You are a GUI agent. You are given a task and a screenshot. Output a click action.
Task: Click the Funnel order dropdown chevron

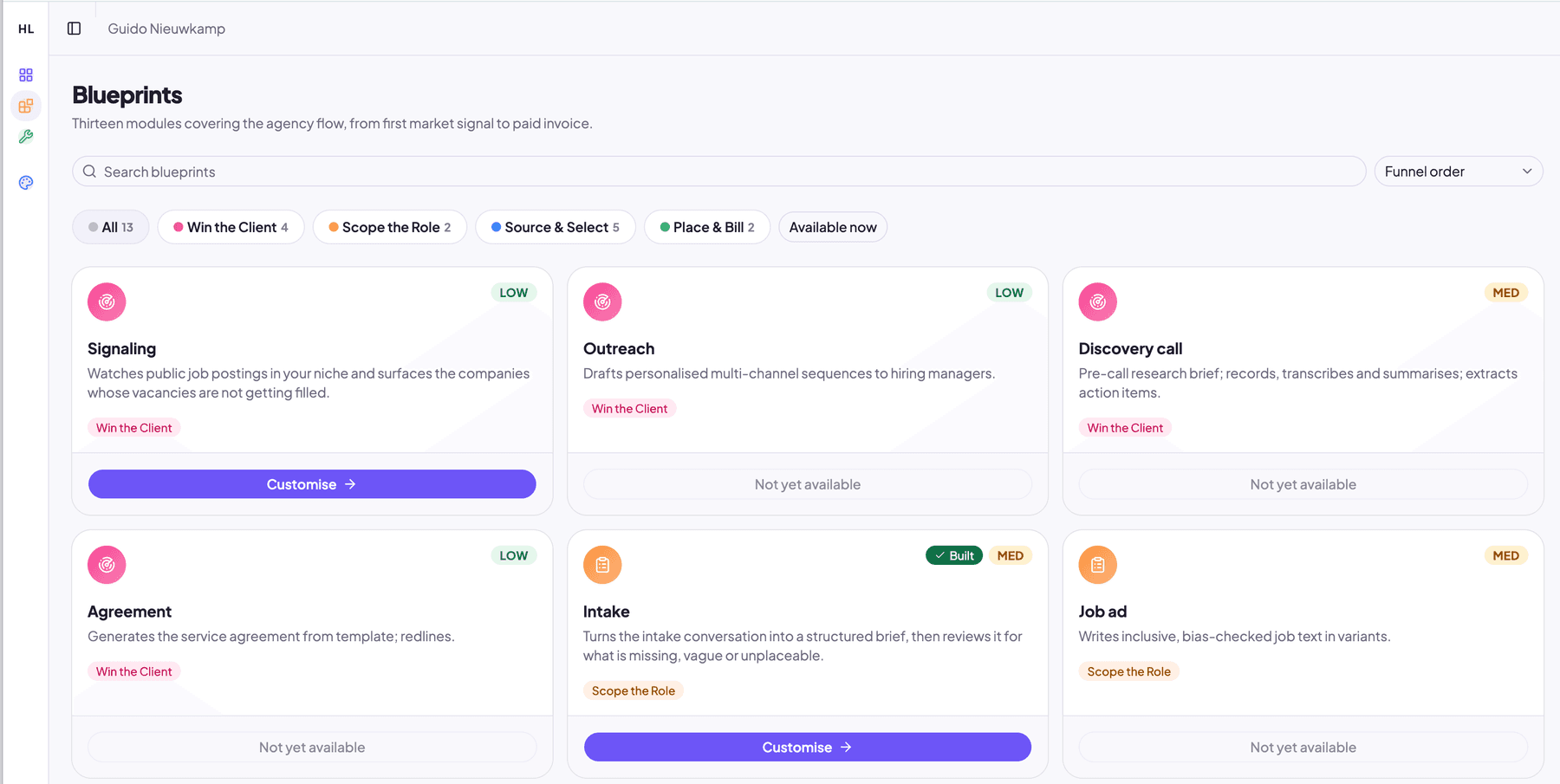(1527, 172)
